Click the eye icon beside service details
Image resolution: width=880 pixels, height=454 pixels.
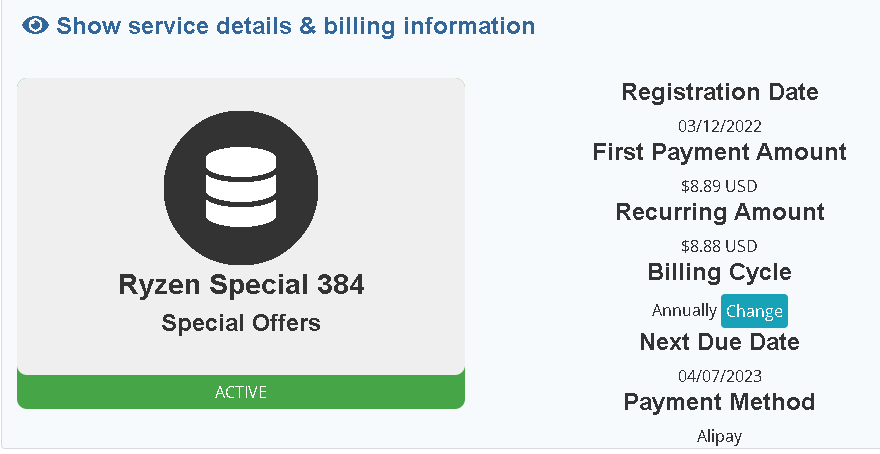(35, 26)
